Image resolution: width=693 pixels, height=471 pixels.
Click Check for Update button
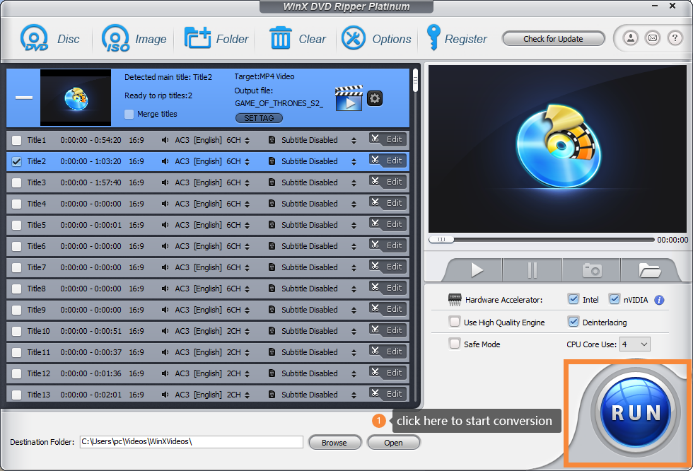click(x=553, y=38)
